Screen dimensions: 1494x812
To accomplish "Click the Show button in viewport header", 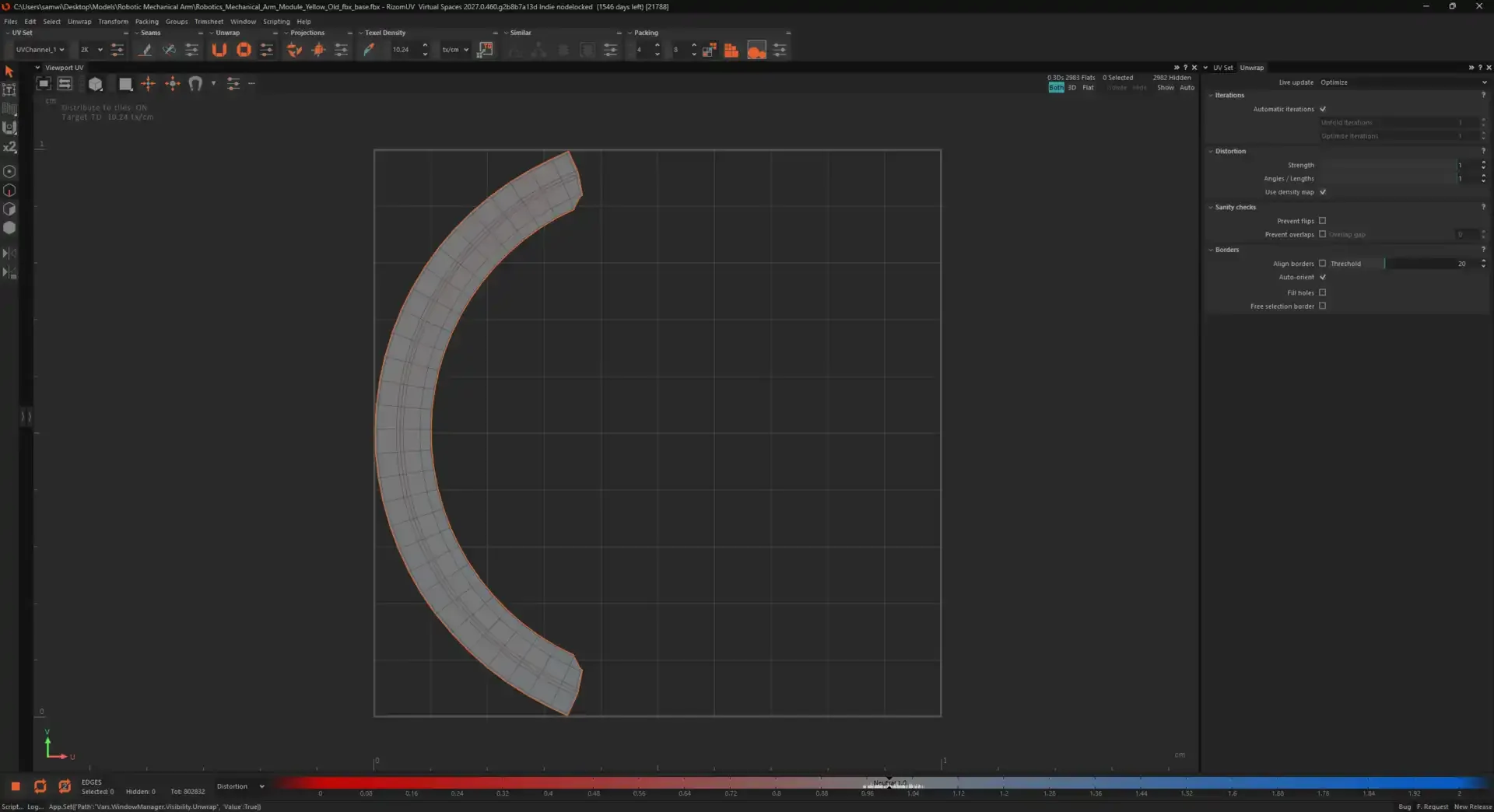I will [x=1165, y=88].
